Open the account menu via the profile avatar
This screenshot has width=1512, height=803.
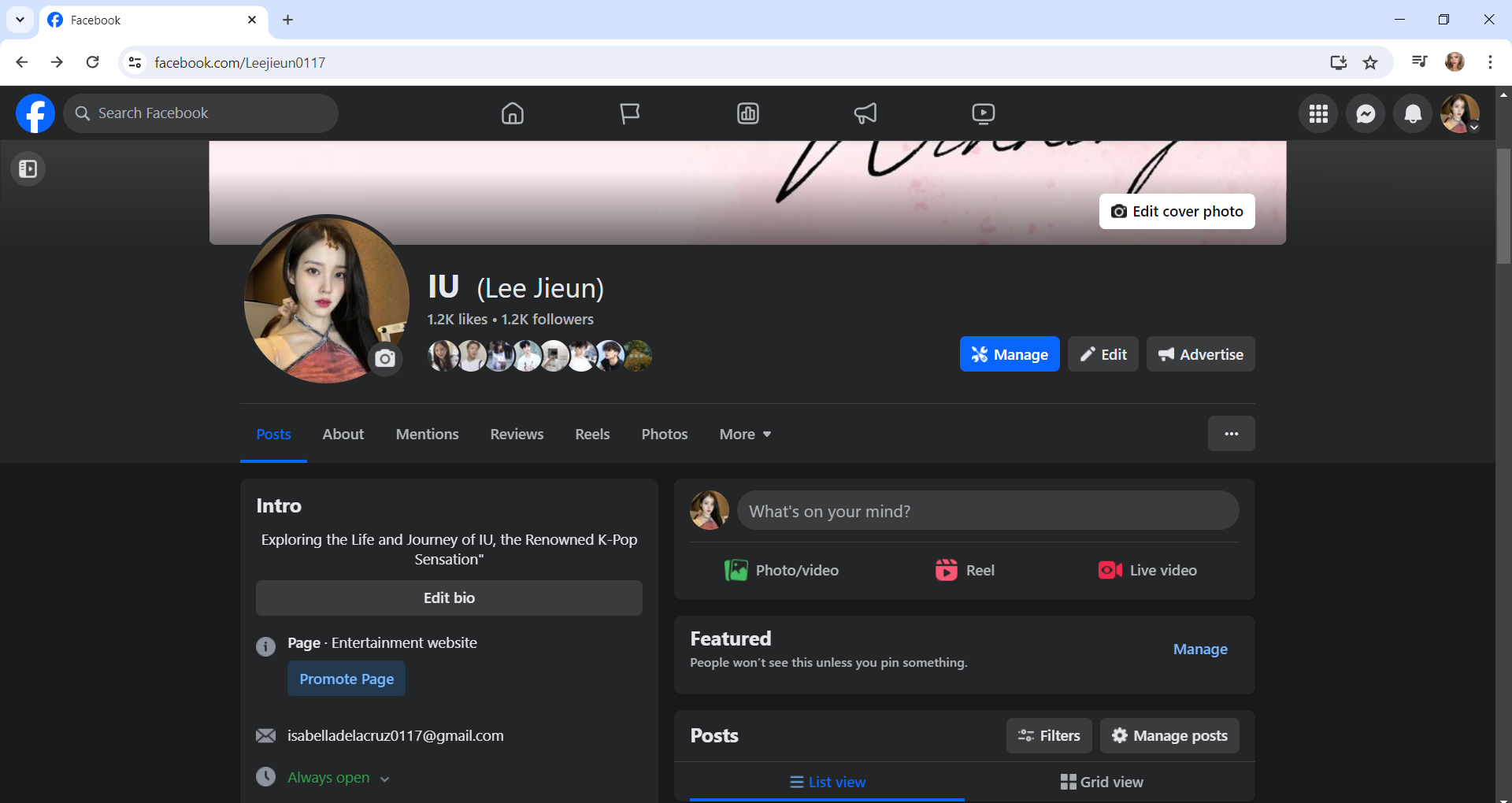tap(1460, 113)
